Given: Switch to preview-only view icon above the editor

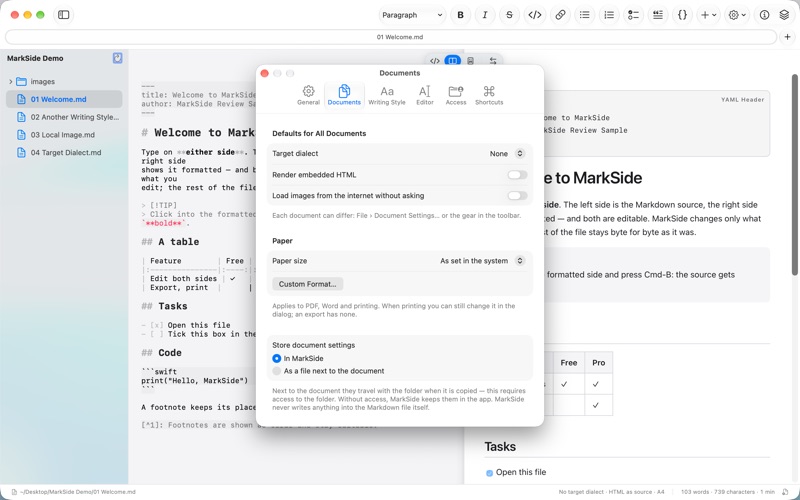Looking at the screenshot, I should 470,61.
